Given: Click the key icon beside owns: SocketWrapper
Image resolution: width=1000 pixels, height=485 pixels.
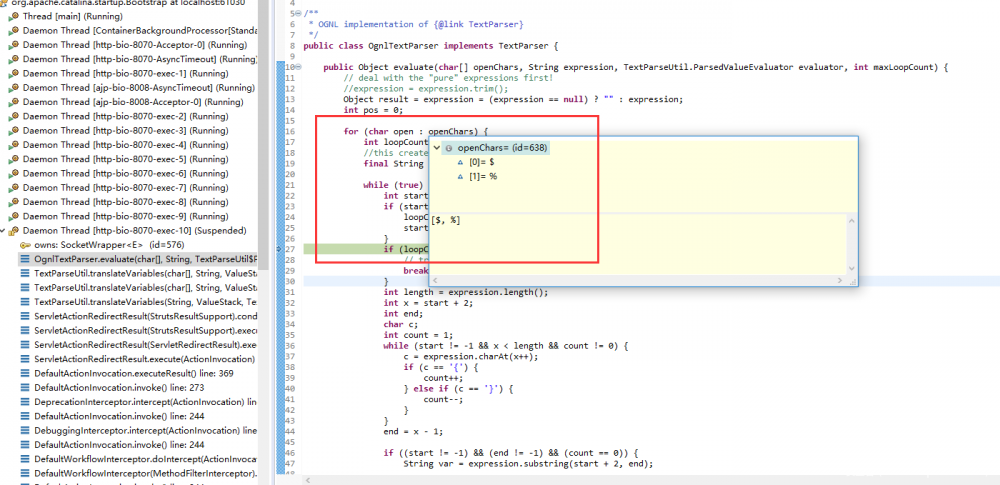Looking at the screenshot, I should click(x=26, y=245).
